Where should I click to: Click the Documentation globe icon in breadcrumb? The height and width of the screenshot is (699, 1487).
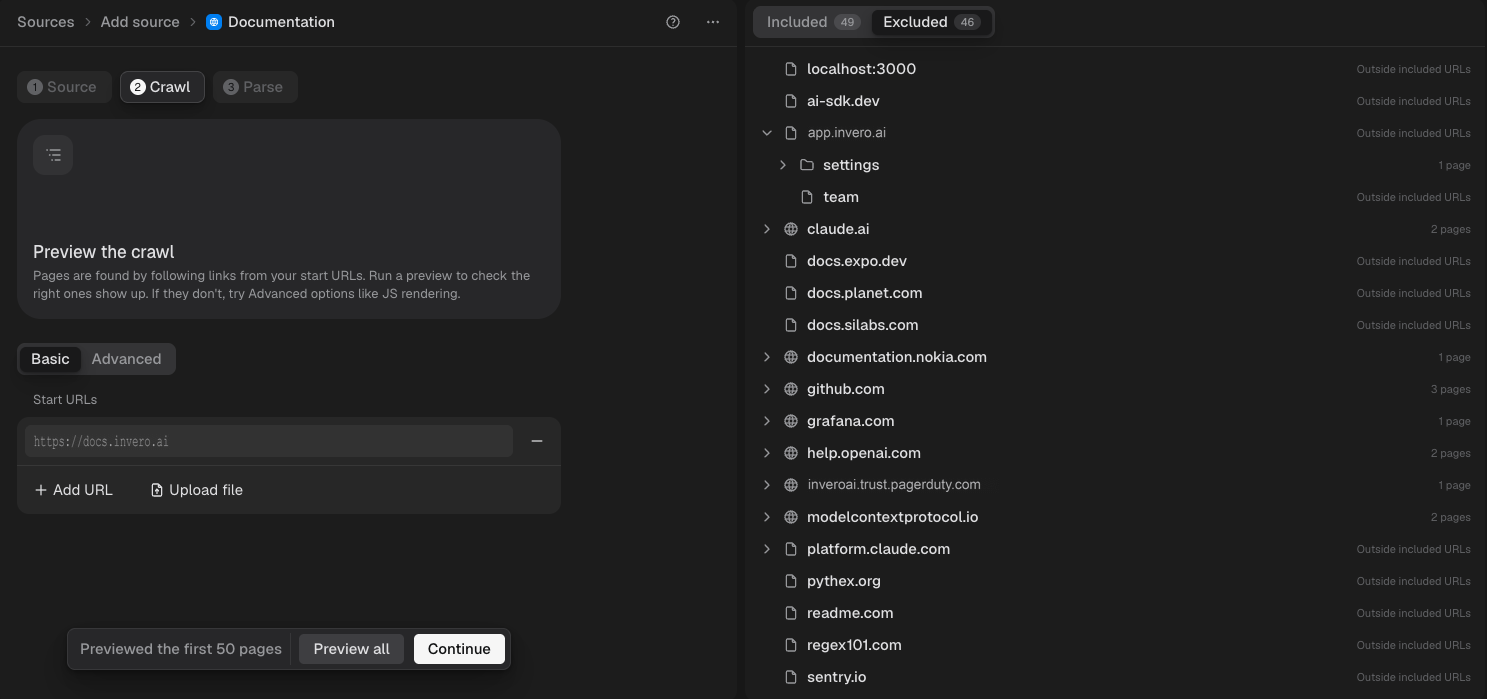coord(213,22)
